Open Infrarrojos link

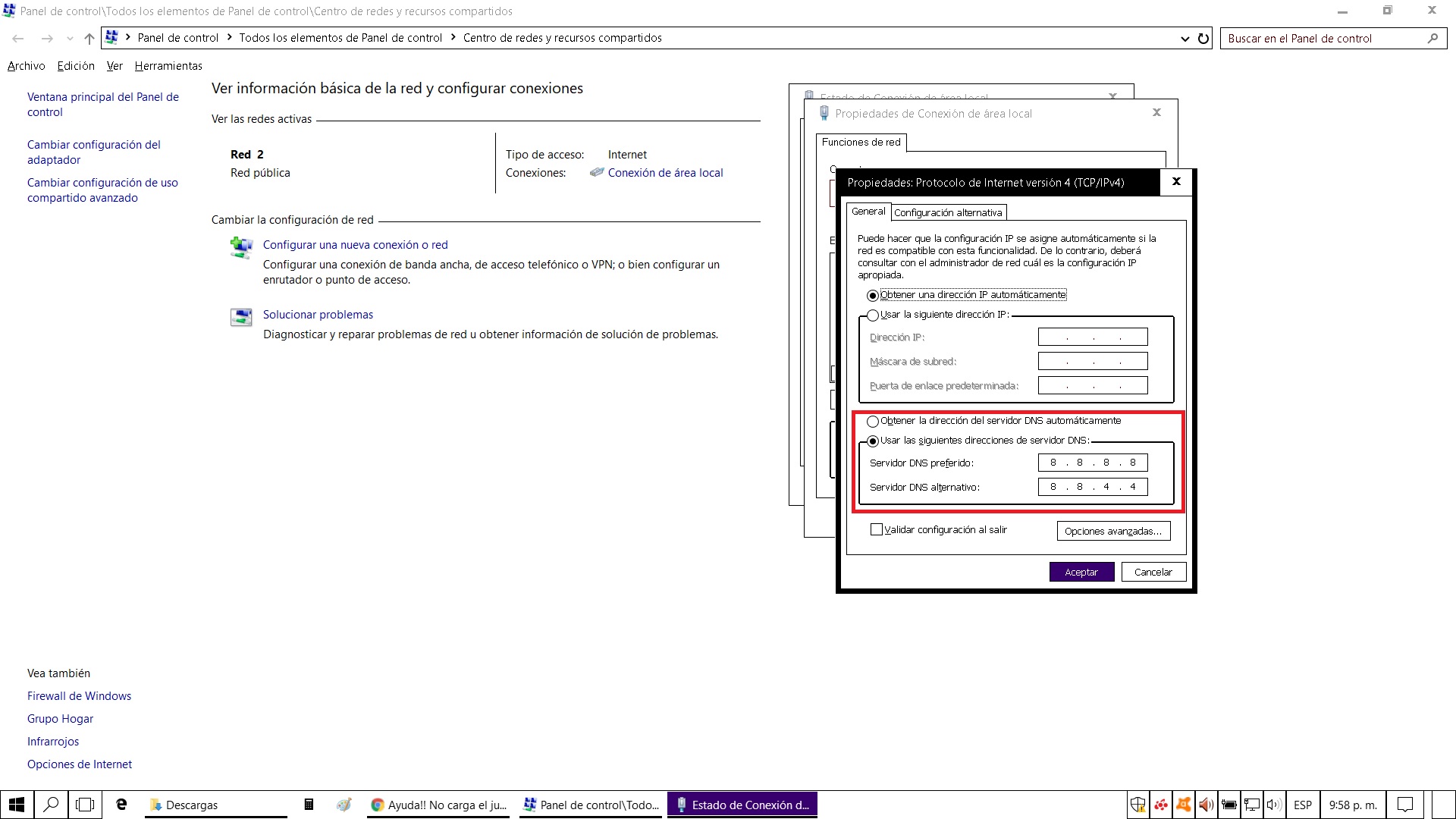[53, 742]
